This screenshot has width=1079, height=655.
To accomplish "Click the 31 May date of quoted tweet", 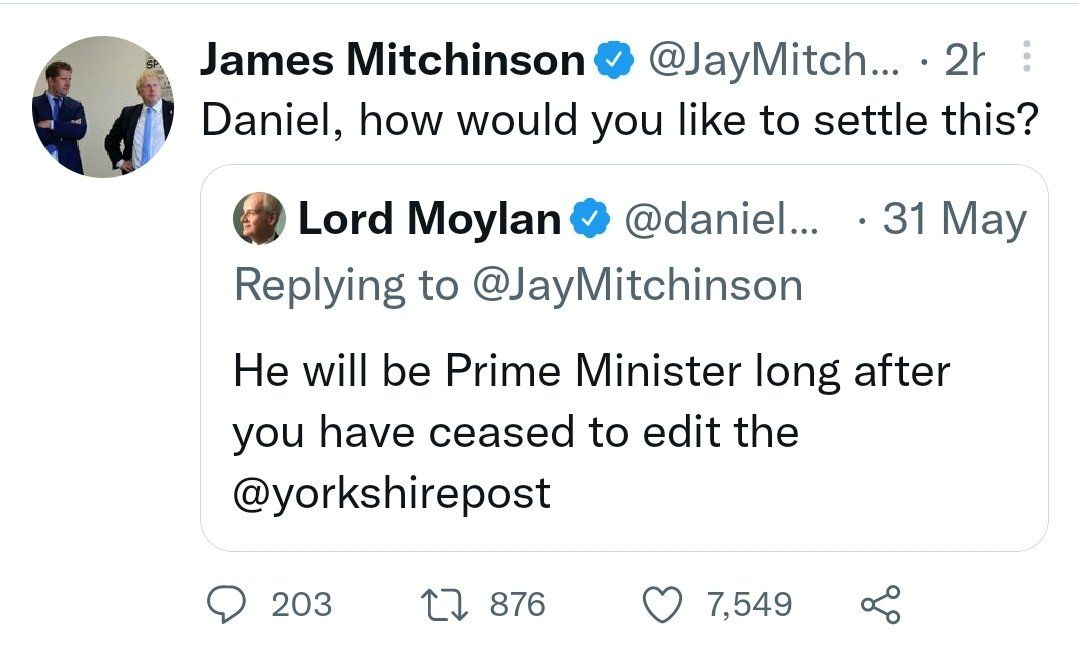I will pyautogui.click(x=954, y=219).
